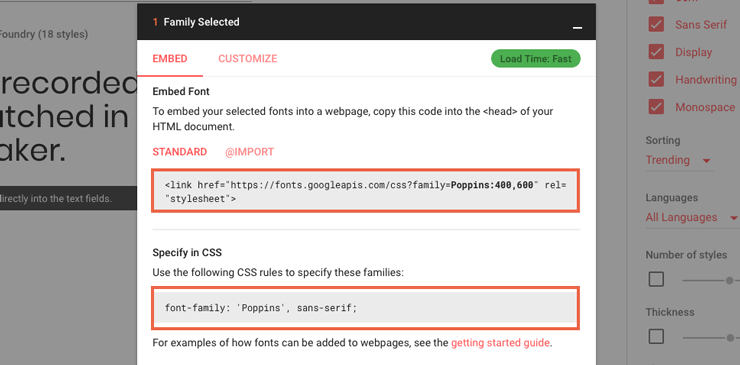
Task: Switch to the EMBED tab
Action: click(170, 59)
